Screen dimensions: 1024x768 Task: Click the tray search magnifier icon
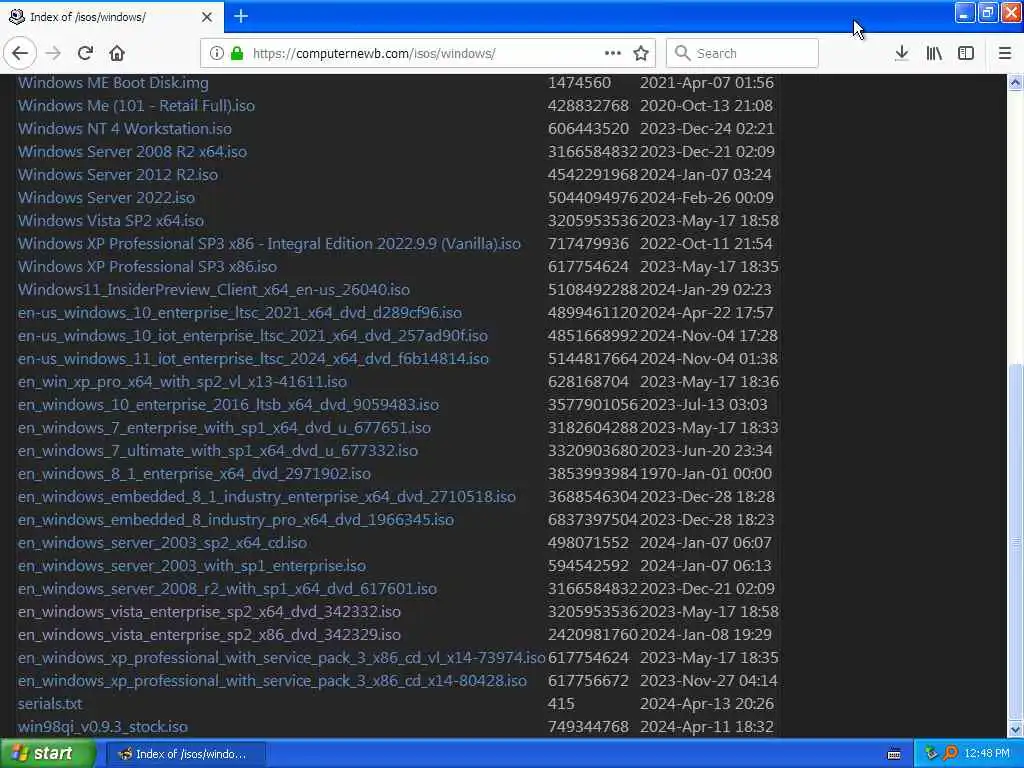950,754
